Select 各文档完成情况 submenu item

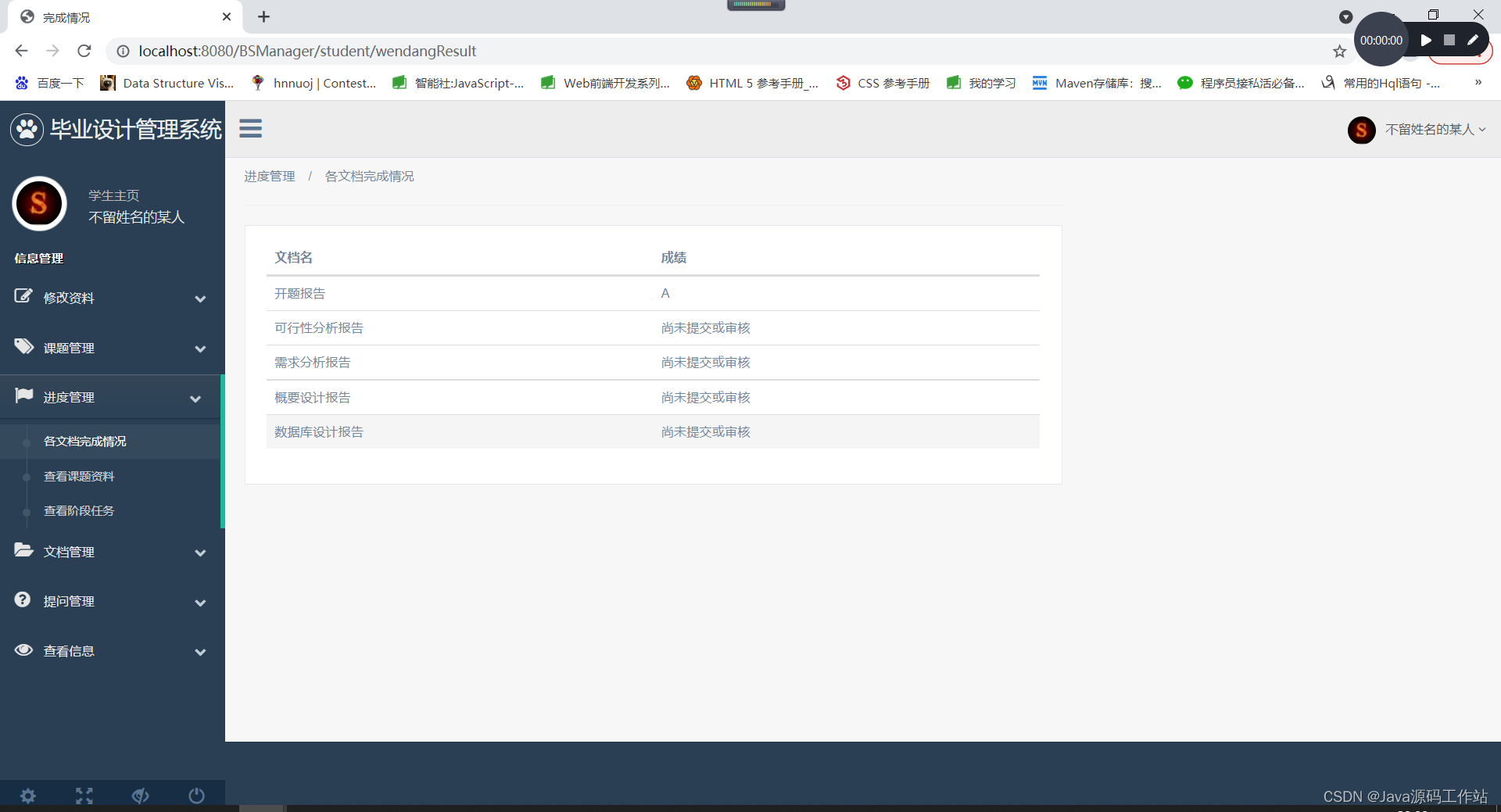pyautogui.click(x=84, y=441)
